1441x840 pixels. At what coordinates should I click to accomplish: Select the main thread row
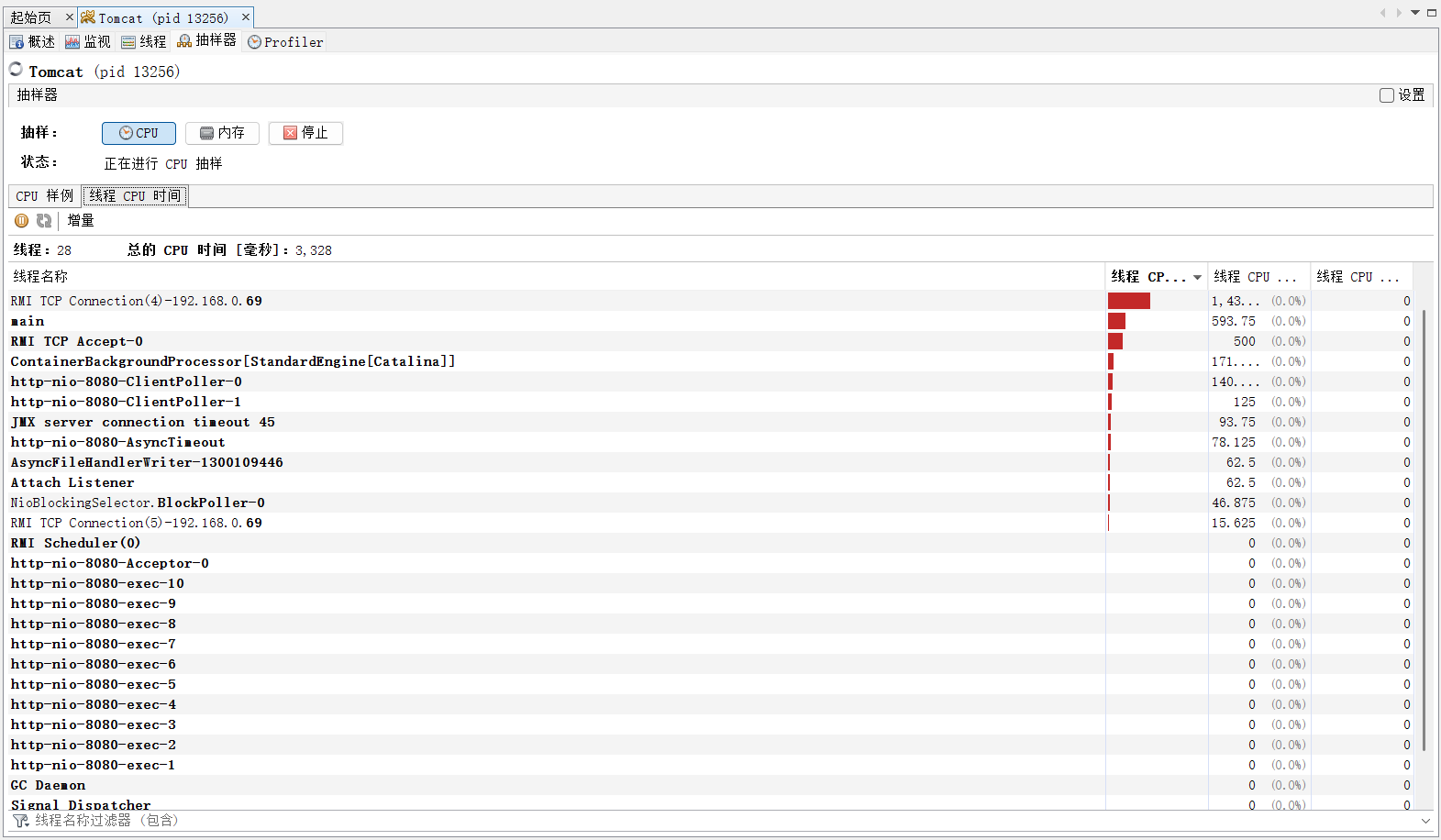[x=711, y=321]
